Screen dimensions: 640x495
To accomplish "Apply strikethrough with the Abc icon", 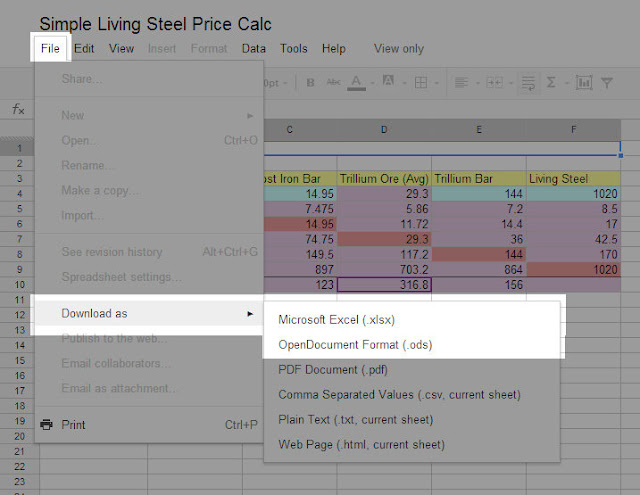I will (333, 82).
